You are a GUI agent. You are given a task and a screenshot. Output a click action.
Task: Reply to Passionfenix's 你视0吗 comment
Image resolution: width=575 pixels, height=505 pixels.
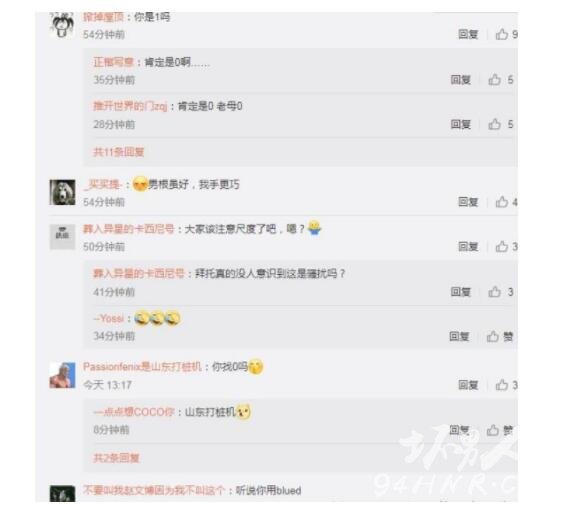click(468, 385)
